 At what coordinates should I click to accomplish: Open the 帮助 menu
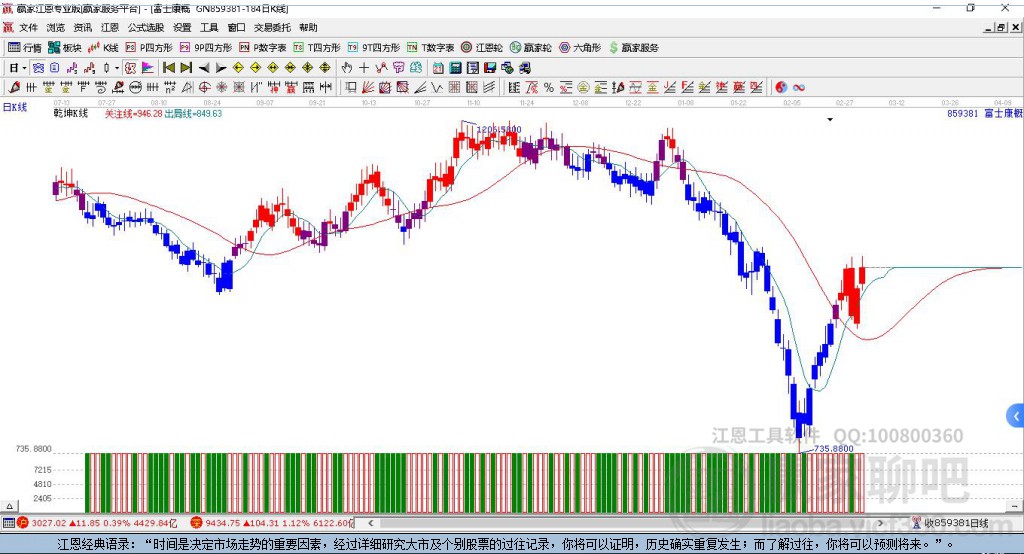(x=308, y=27)
